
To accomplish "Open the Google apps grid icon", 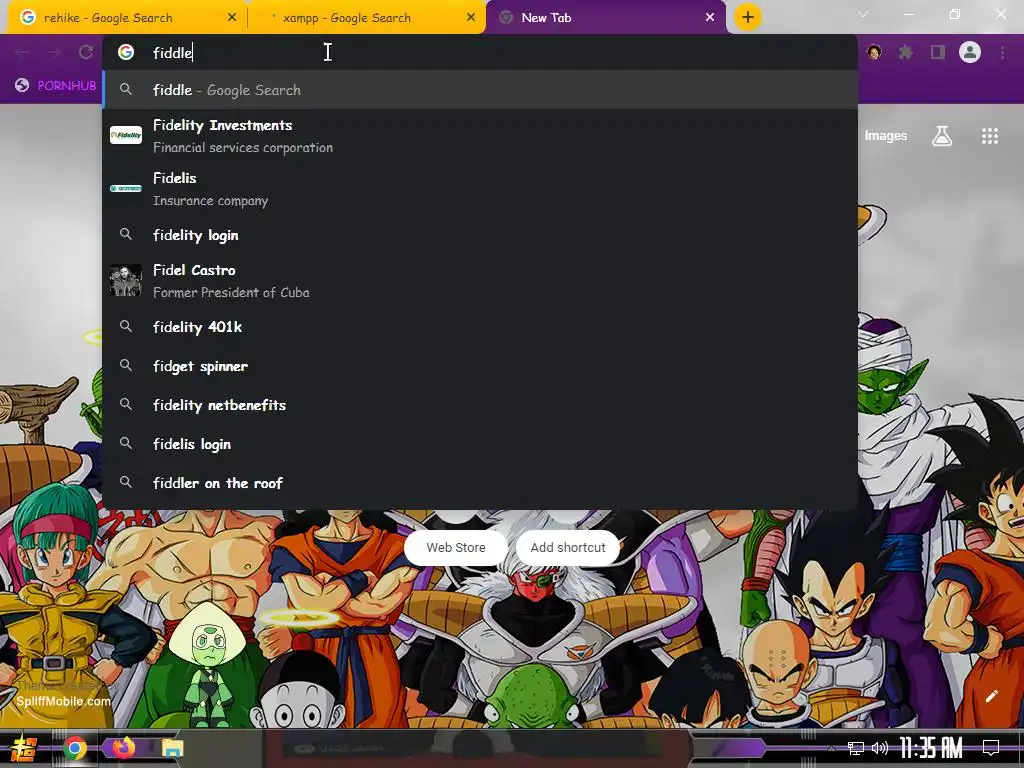I will coord(989,136).
